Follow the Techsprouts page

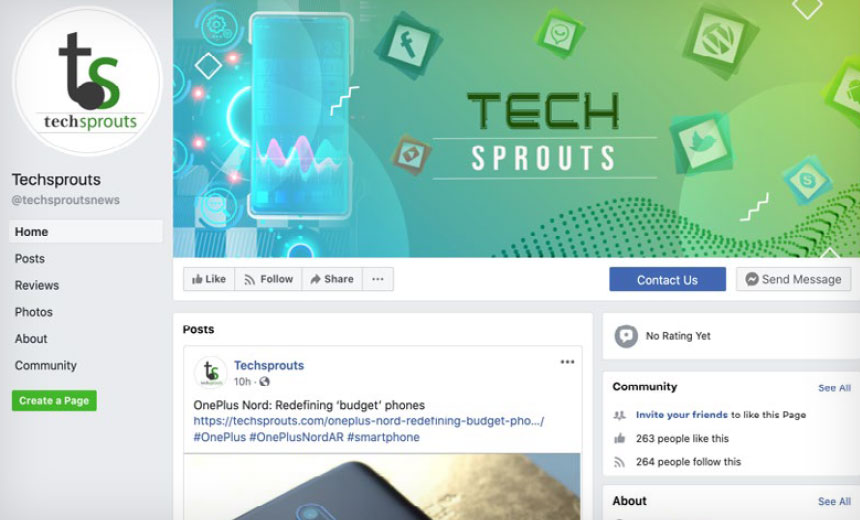click(x=268, y=279)
